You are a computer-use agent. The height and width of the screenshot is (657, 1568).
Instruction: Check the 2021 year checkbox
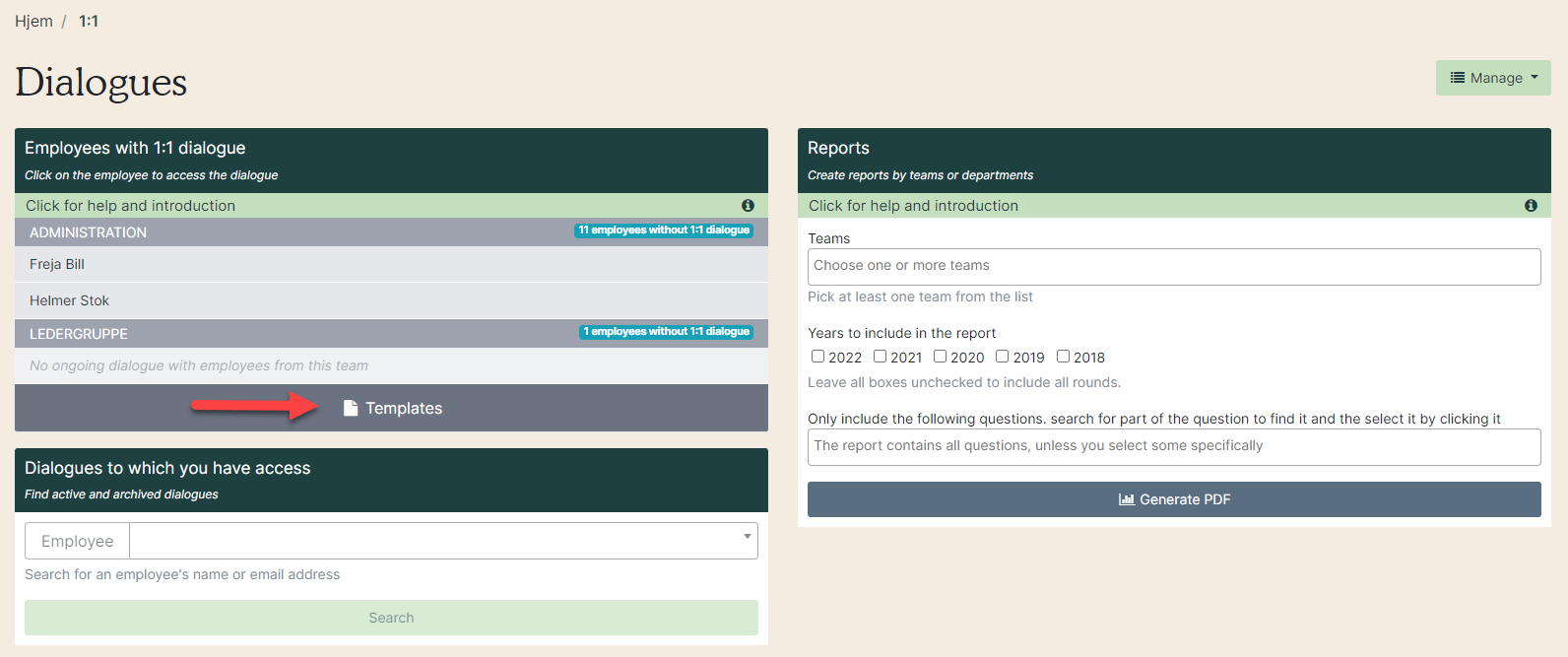[x=880, y=357]
